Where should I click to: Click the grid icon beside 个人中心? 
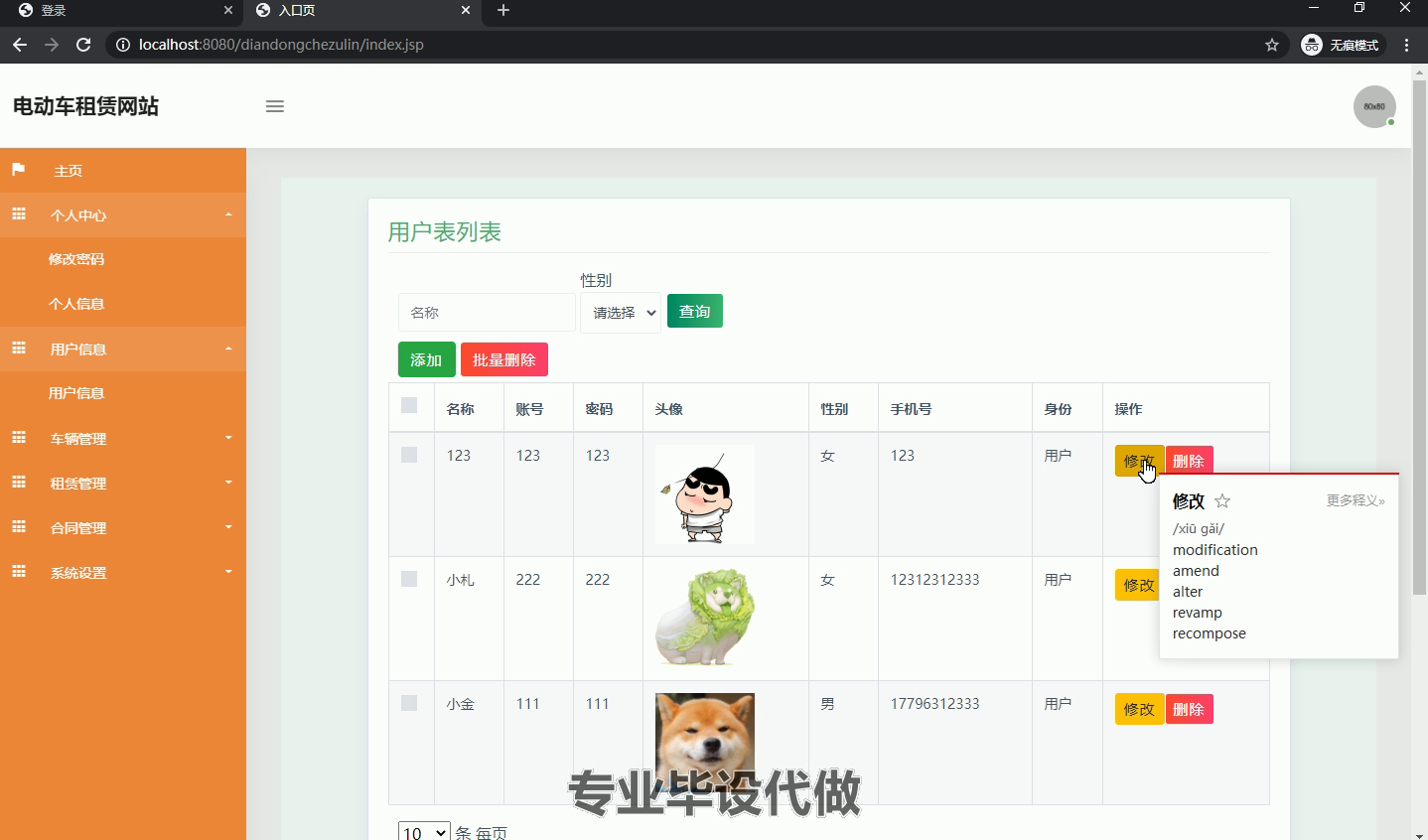18,214
